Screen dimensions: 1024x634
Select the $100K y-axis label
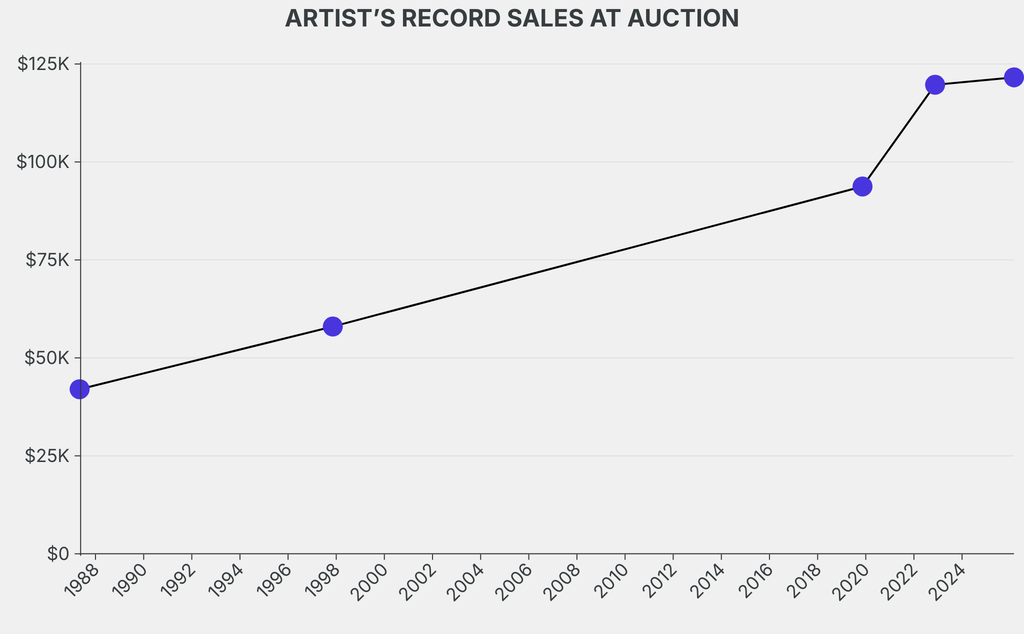click(x=43, y=162)
